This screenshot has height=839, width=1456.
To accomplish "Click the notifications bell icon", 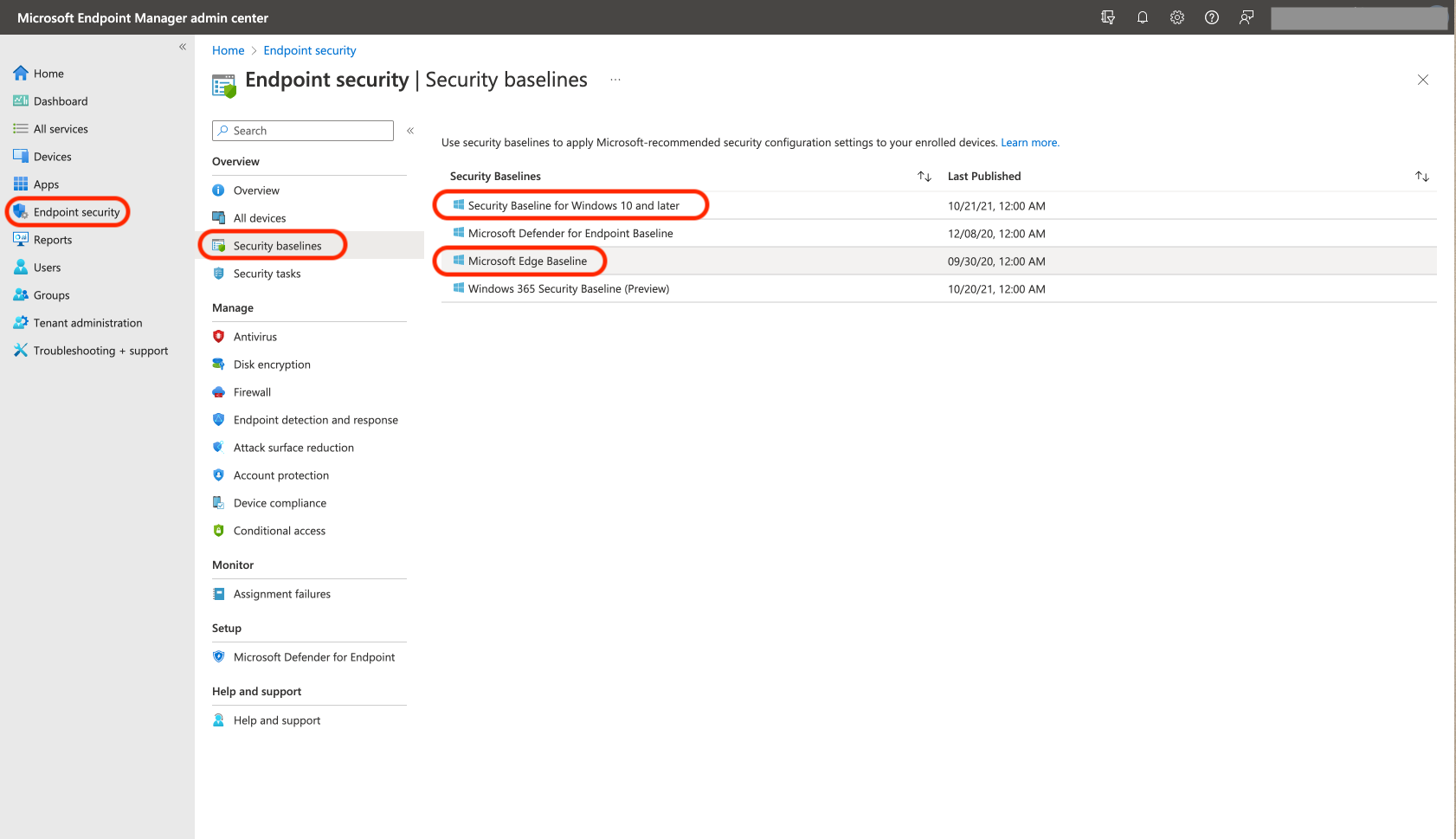I will (x=1142, y=17).
